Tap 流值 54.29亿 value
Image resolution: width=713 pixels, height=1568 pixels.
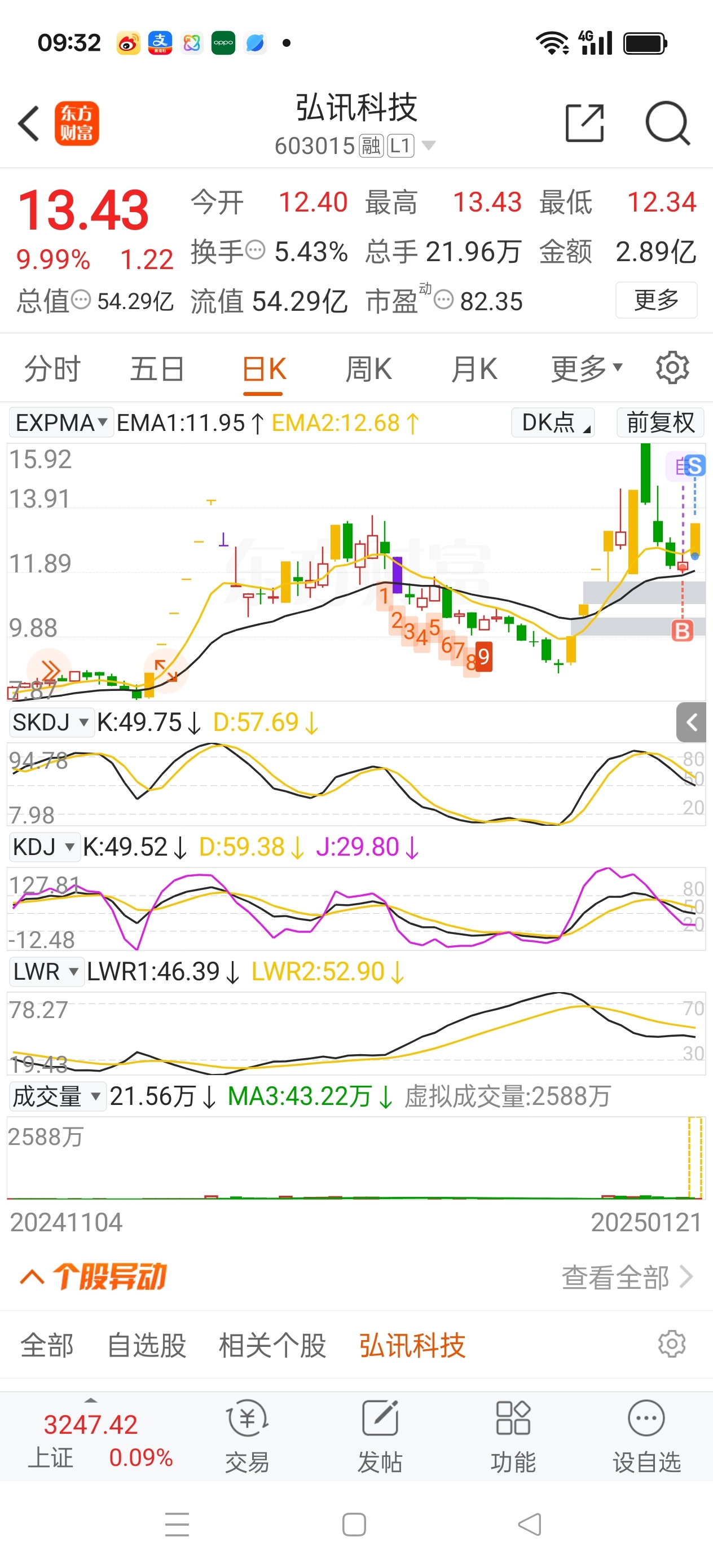tap(269, 301)
